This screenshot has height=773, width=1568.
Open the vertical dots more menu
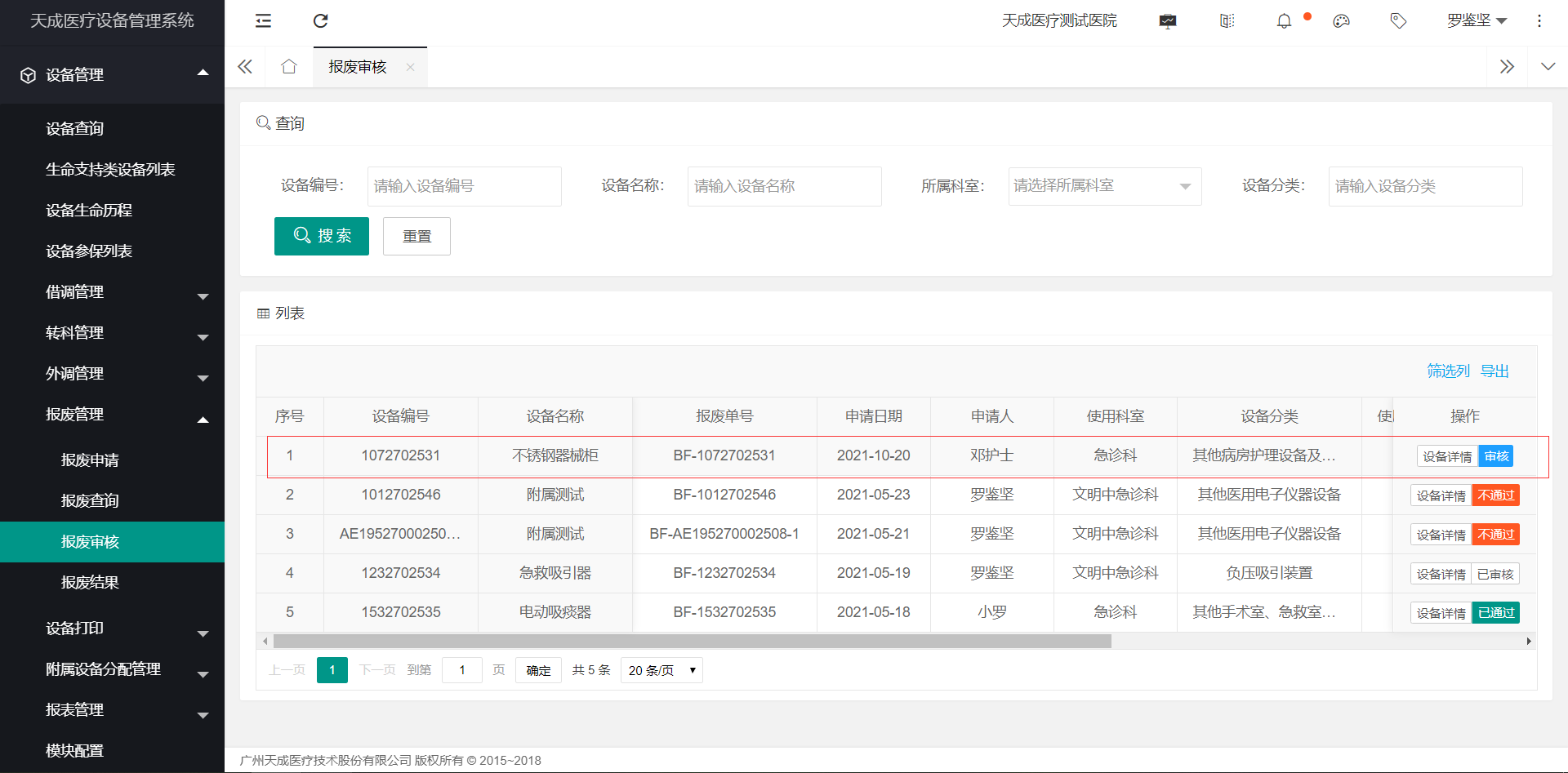[1539, 21]
